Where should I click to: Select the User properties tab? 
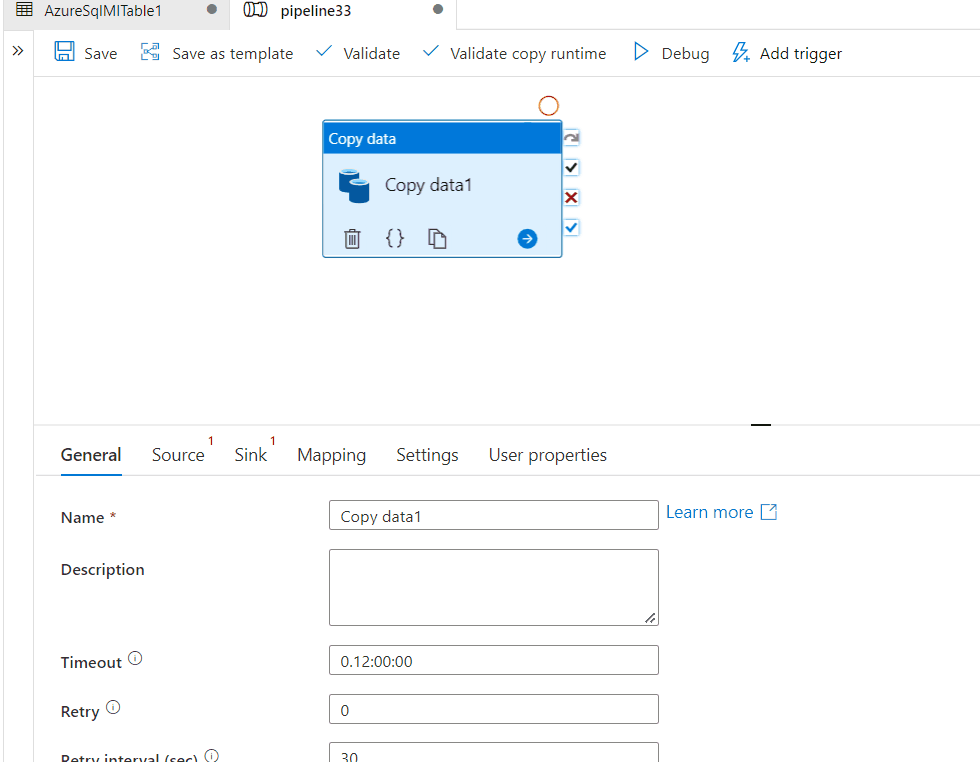point(547,455)
